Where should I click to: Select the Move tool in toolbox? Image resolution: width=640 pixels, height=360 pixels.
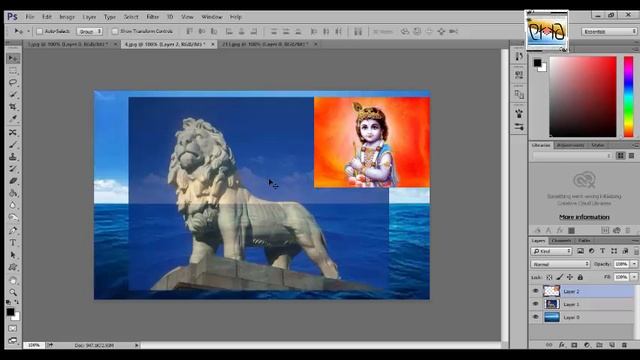tap(13, 58)
